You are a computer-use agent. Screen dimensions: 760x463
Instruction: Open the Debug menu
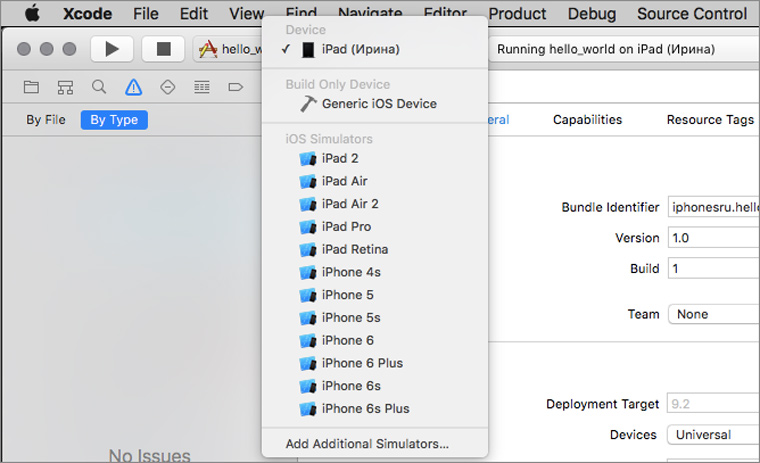click(x=592, y=14)
